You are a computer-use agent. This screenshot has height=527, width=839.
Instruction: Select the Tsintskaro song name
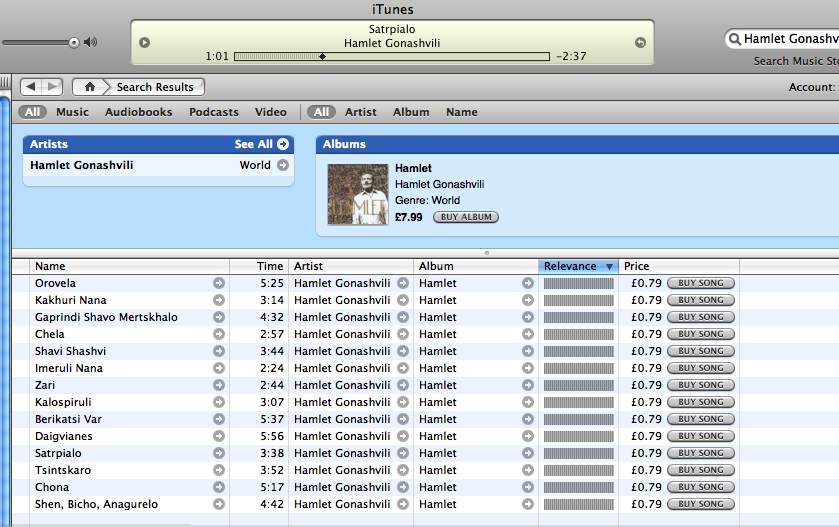[63, 470]
